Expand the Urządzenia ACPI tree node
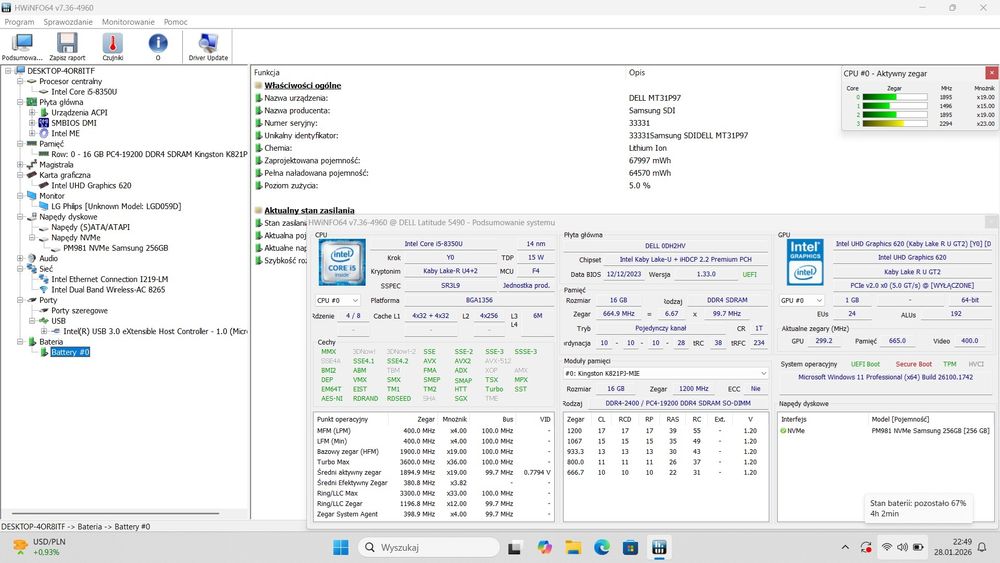 32,112
